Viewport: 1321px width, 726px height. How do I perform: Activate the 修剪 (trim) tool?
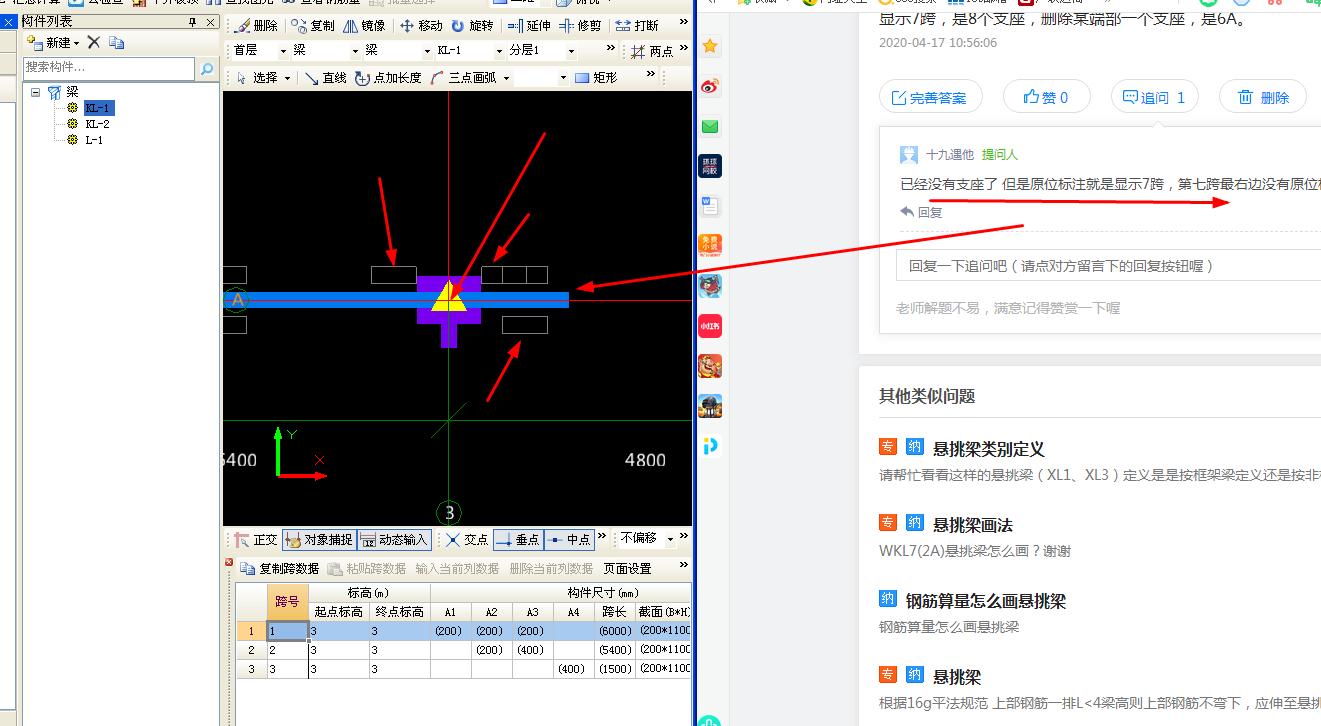pos(581,26)
